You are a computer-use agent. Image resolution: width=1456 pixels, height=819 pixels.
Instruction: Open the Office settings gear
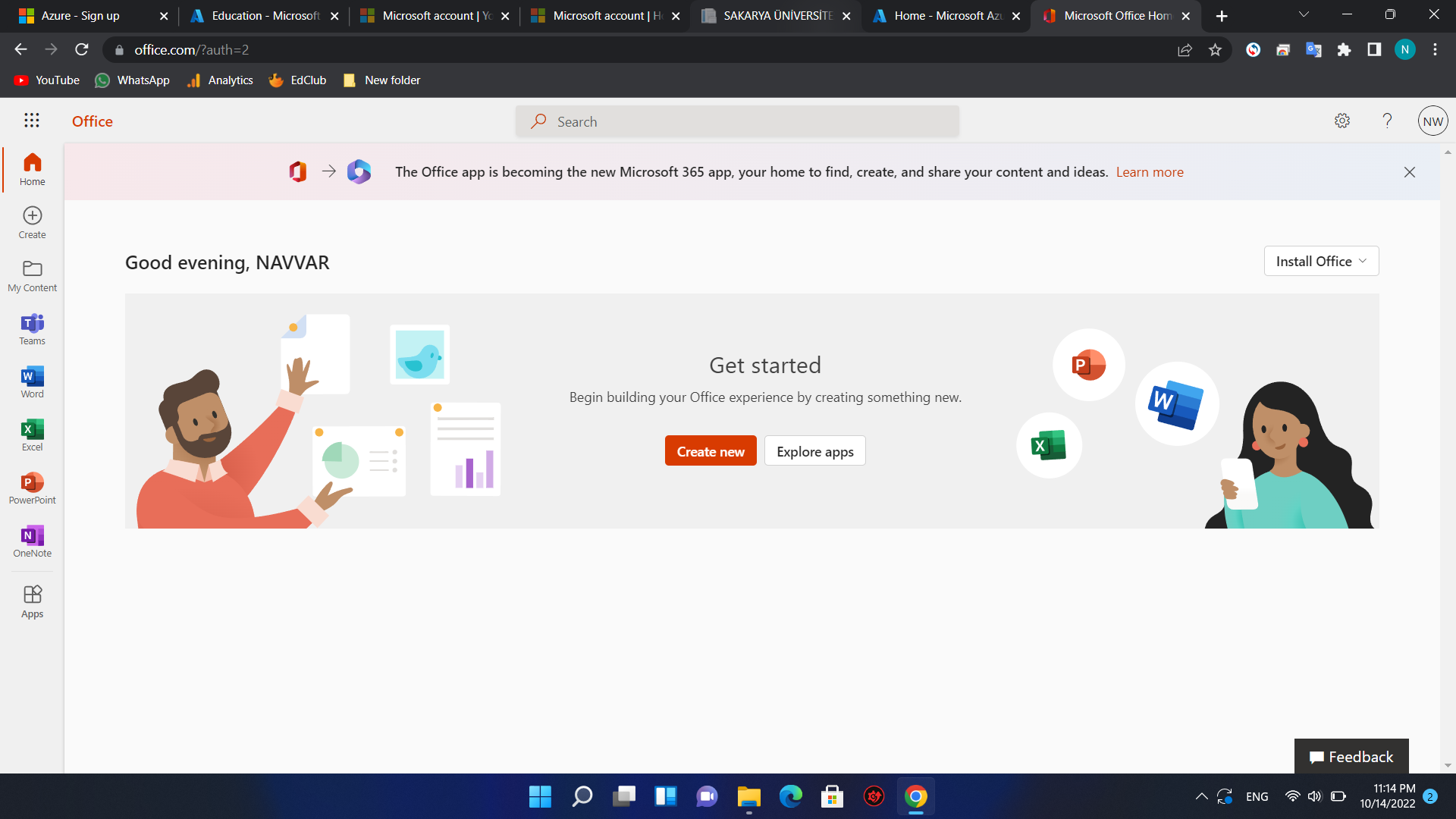(1341, 121)
